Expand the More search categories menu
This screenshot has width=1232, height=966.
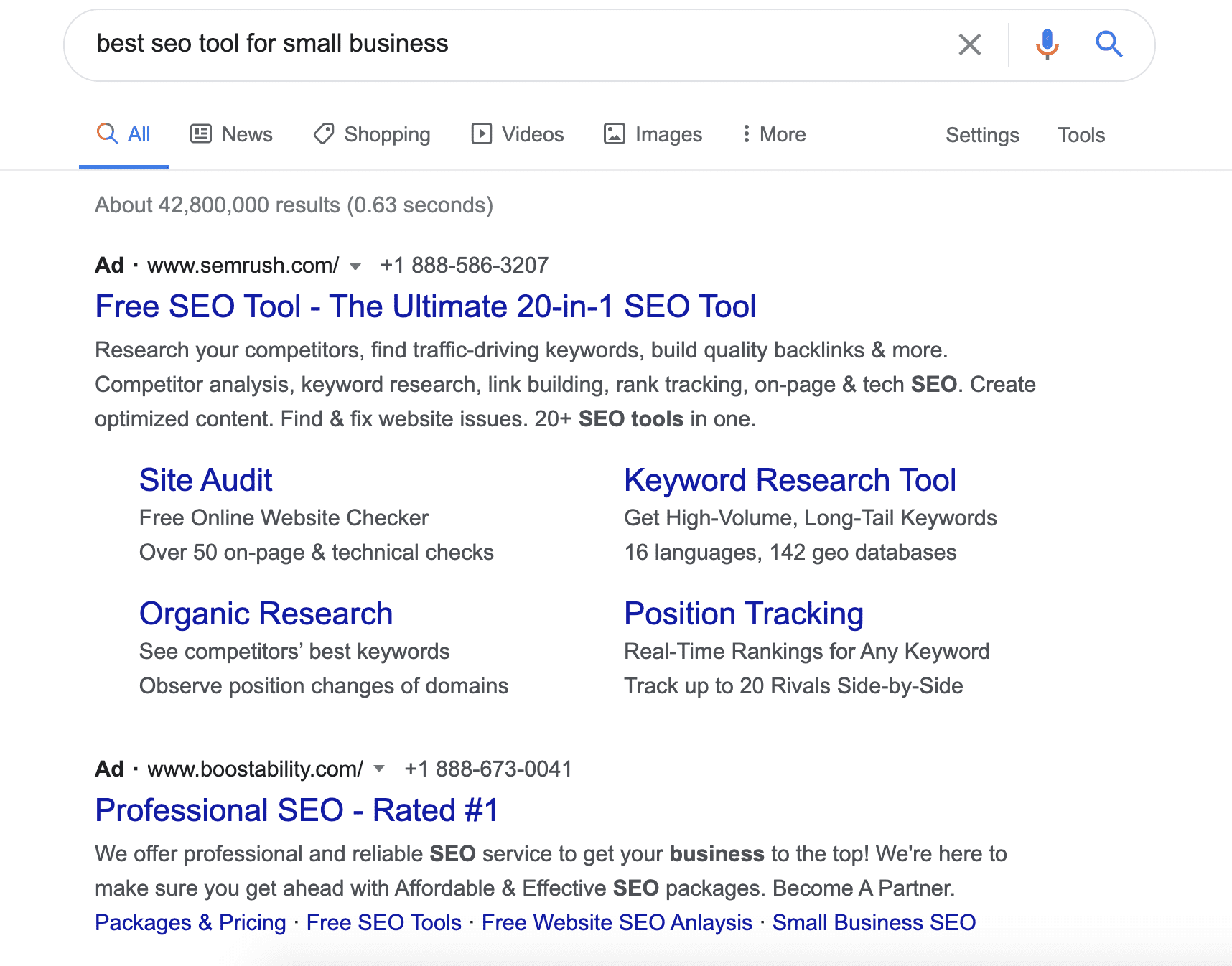(x=774, y=134)
